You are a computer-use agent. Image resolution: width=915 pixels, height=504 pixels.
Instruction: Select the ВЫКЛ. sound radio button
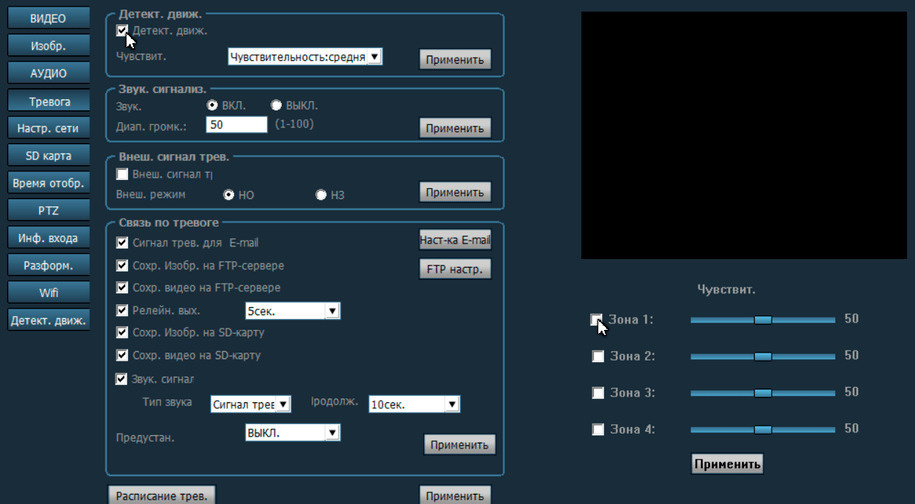pos(277,105)
